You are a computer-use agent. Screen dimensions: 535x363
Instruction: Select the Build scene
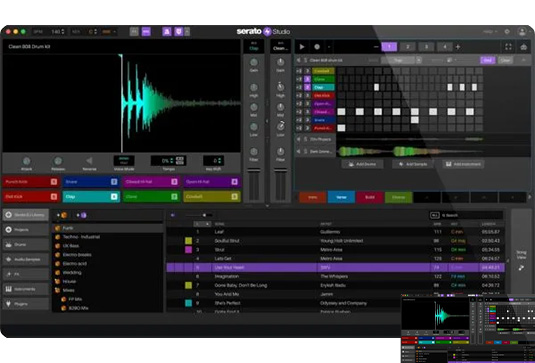click(370, 197)
